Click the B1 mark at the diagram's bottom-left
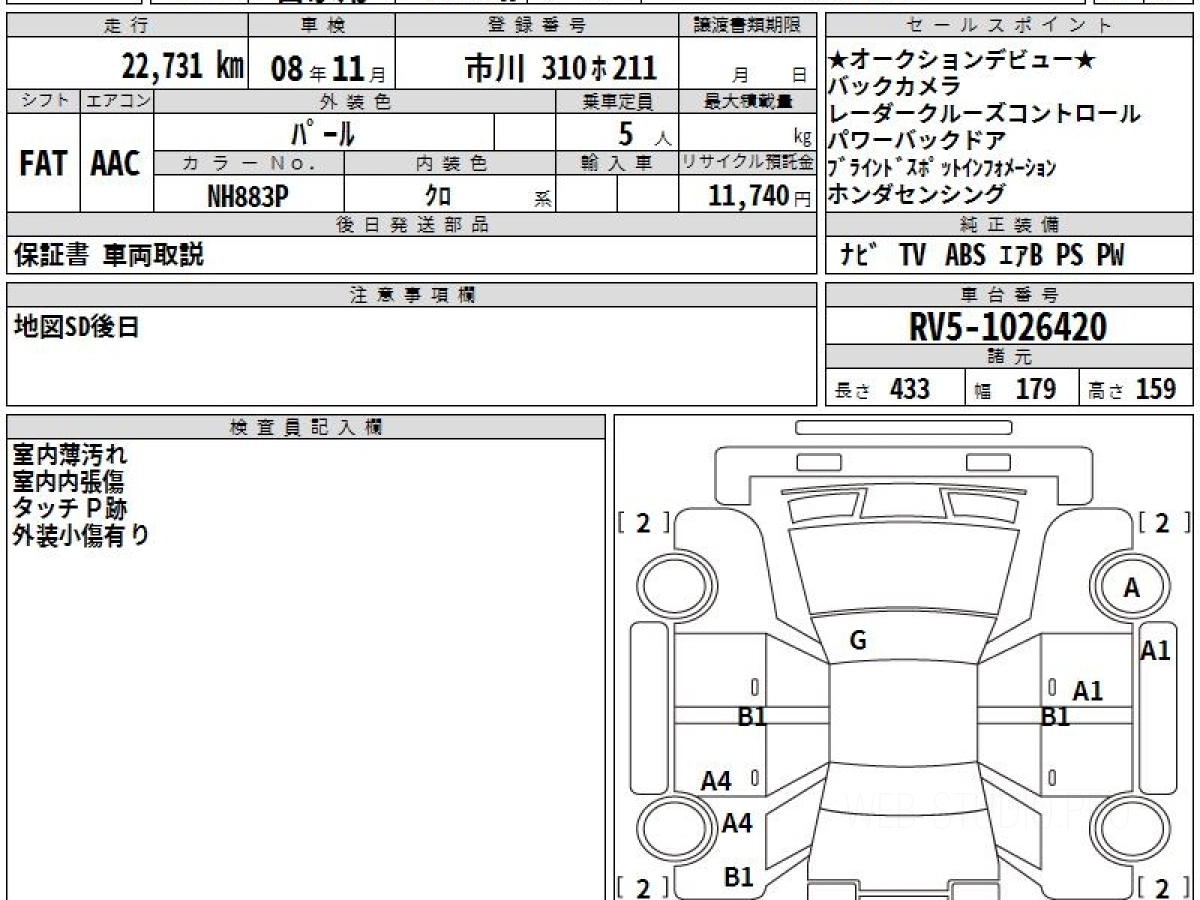 [x=738, y=877]
